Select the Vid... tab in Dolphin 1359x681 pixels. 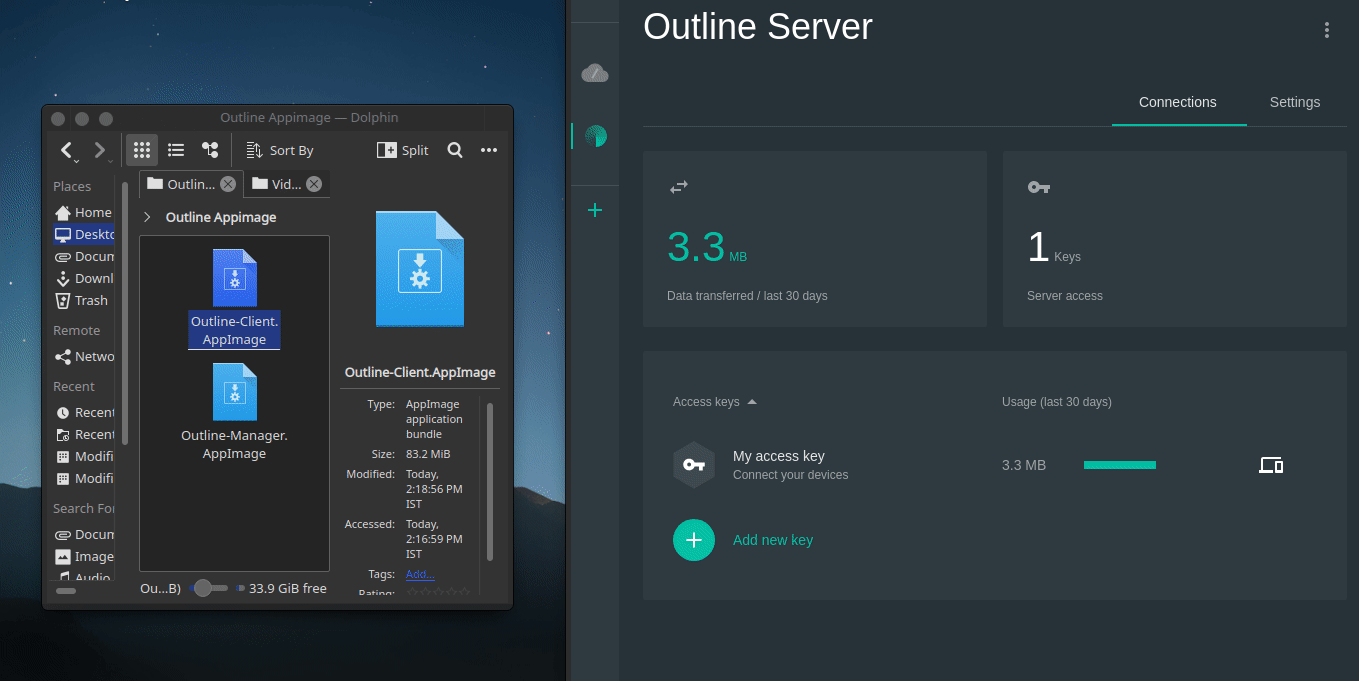click(285, 183)
